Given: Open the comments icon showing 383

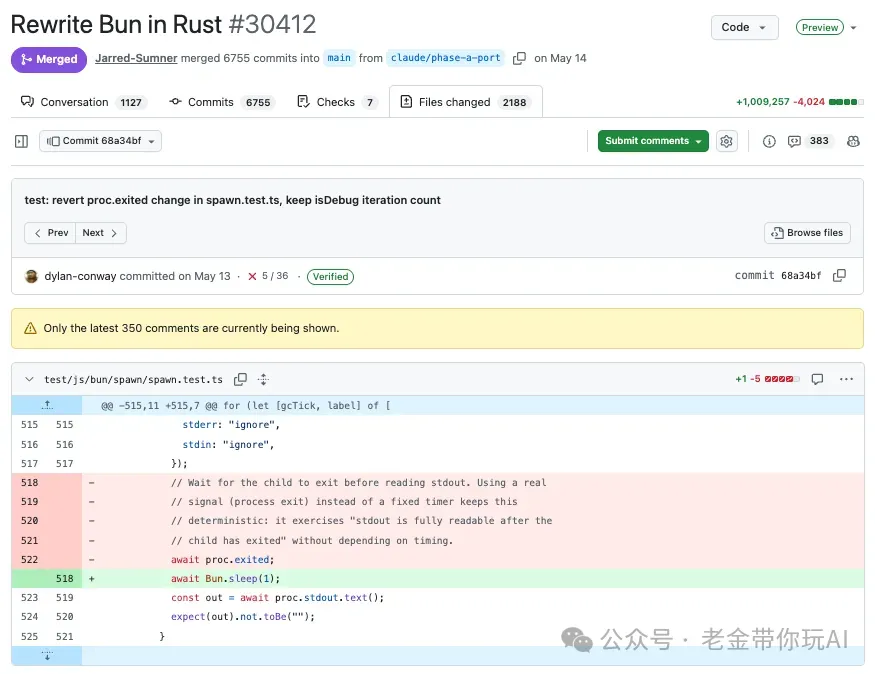Looking at the screenshot, I should pos(808,141).
